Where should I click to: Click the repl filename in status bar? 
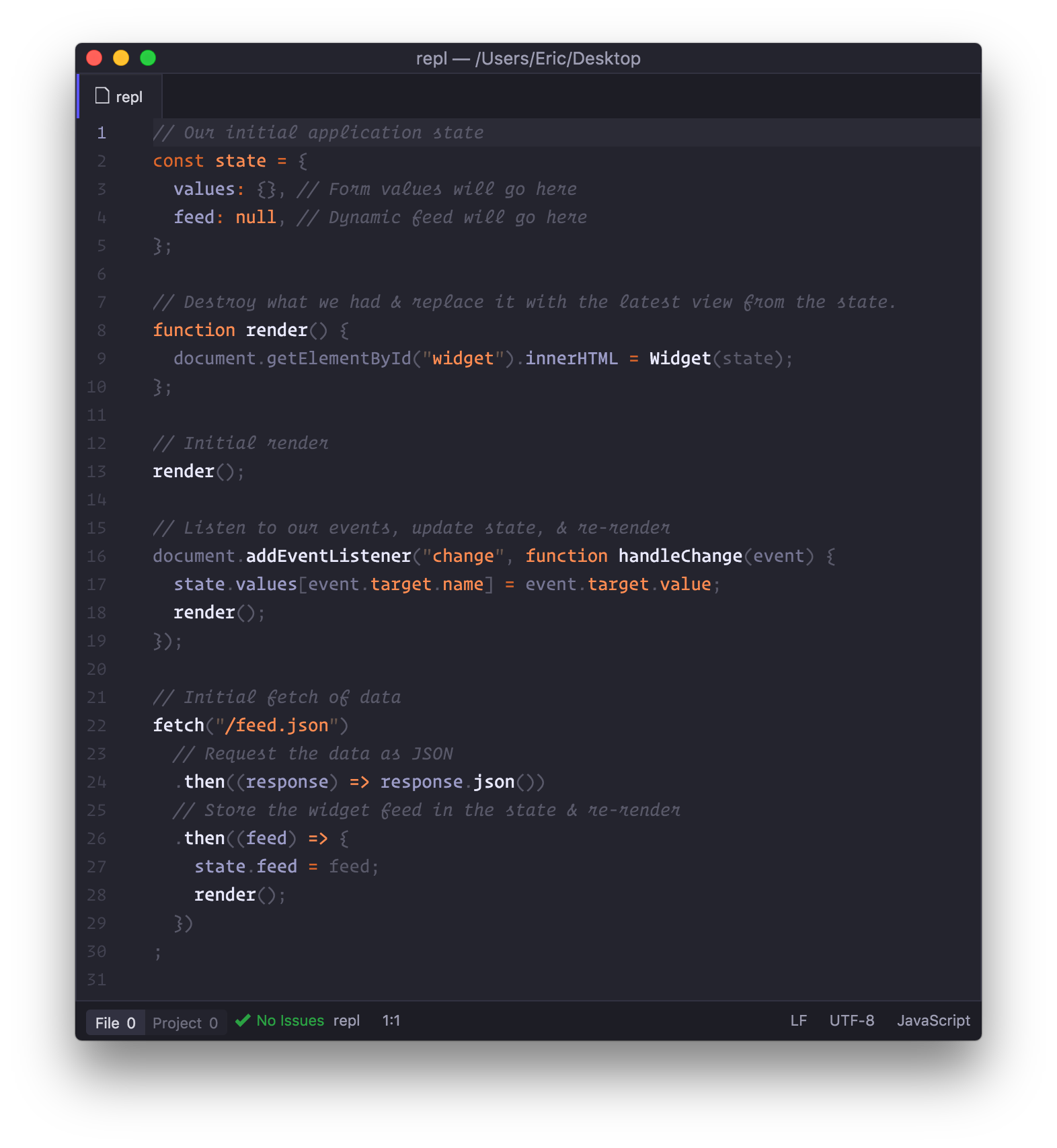click(346, 1021)
